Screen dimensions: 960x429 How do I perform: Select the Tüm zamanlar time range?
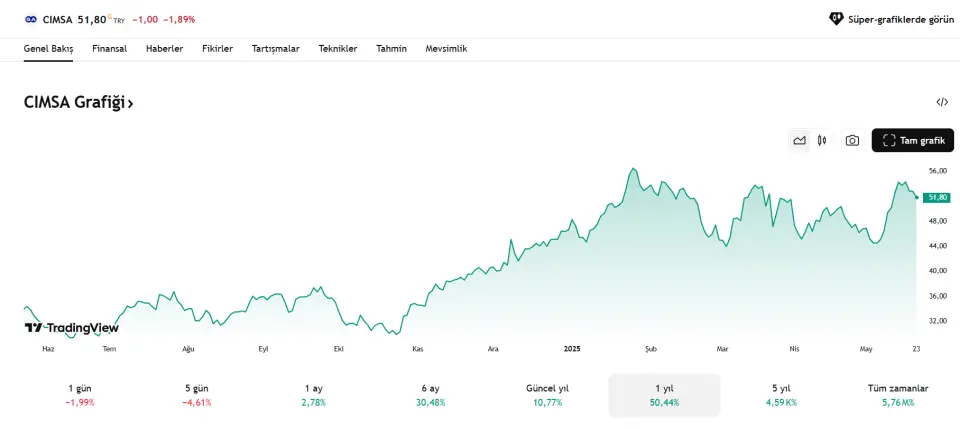tap(898, 395)
